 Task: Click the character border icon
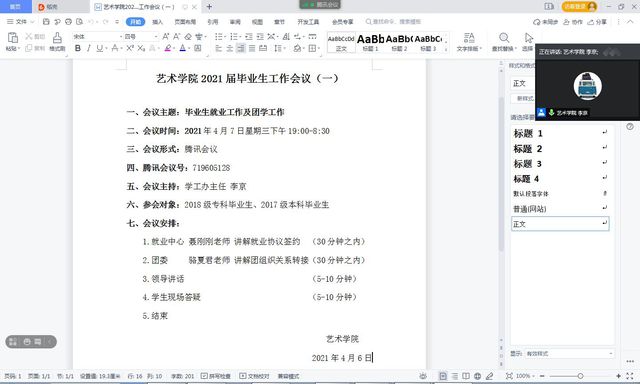coord(198,48)
